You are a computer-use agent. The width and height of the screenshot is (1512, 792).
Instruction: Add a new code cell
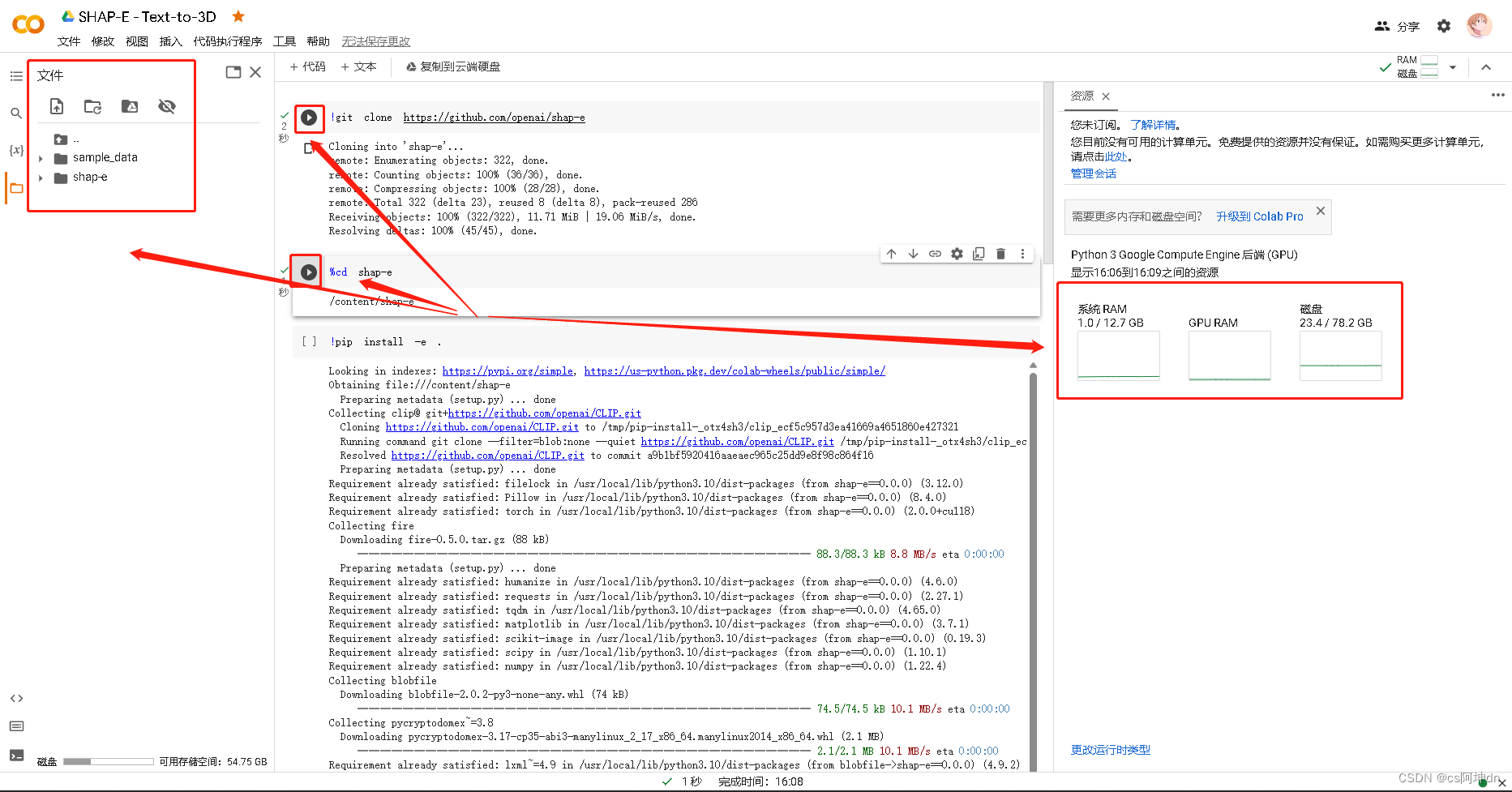[x=307, y=66]
